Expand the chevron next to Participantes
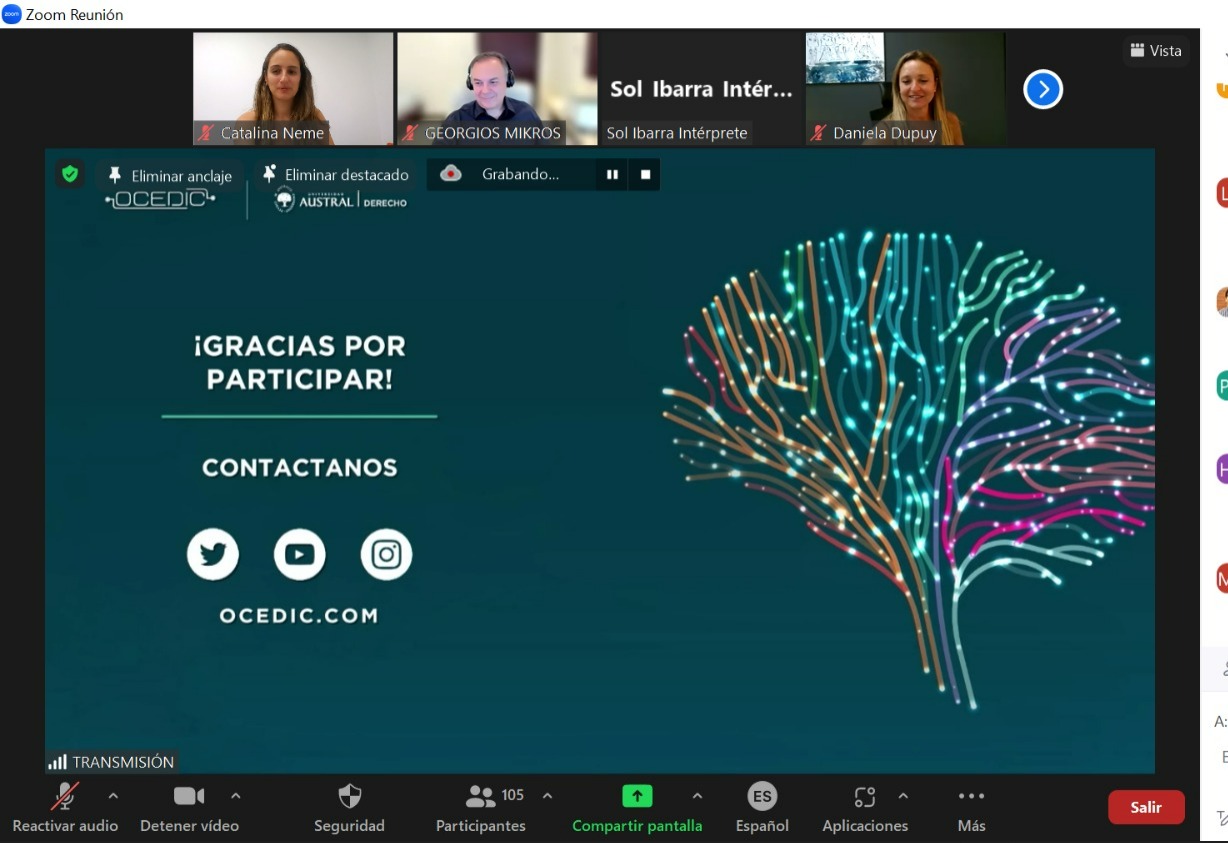1228x843 pixels. [x=547, y=796]
